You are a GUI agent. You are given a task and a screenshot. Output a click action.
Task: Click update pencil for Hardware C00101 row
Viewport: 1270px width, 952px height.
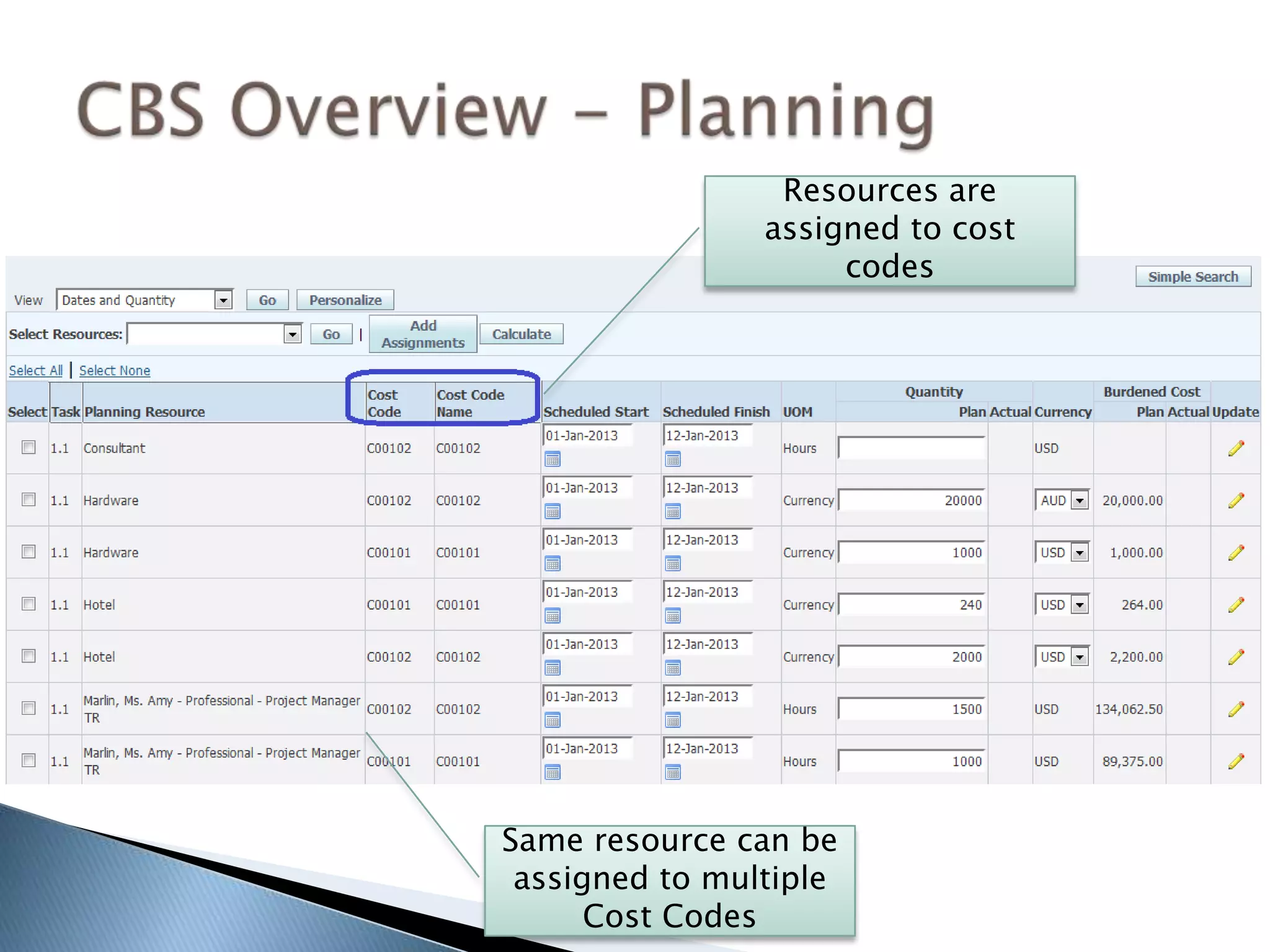click(1236, 552)
